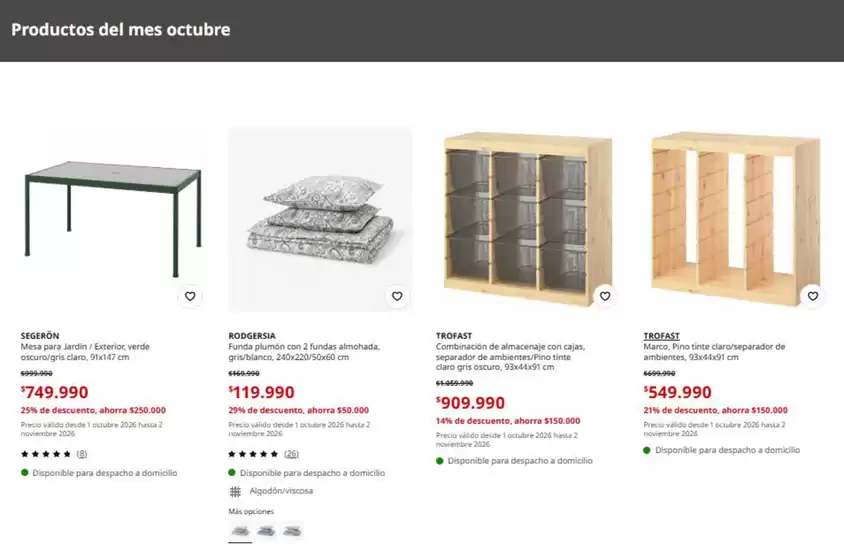View the green SEGERÖN table image
This screenshot has height=560, width=844.
pos(112,219)
